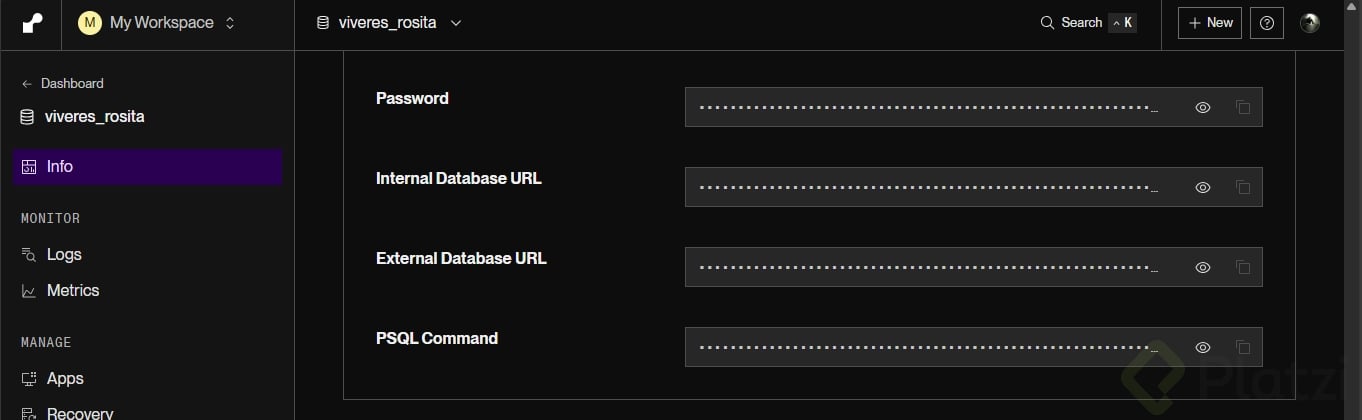Show the Internal Database URL
1362x420 pixels.
click(x=1203, y=187)
